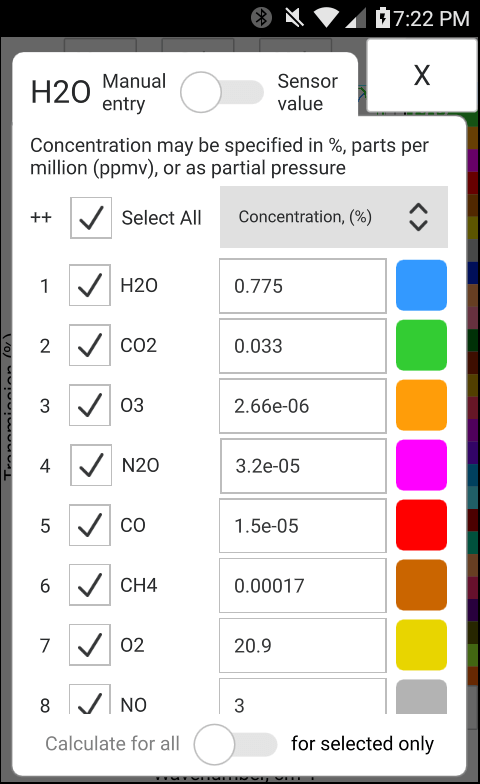Edit the H2O concentration field 0.775

tap(303, 286)
